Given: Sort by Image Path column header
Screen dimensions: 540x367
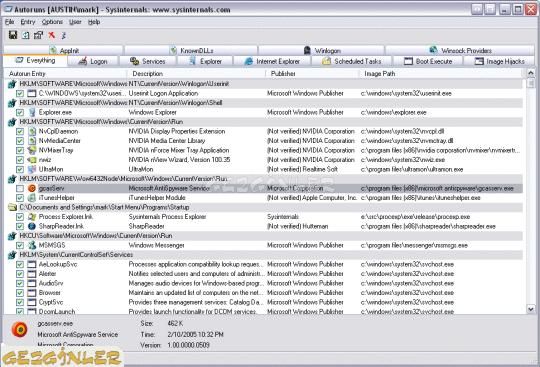Looking at the screenshot, I should pyautogui.click(x=442, y=74).
